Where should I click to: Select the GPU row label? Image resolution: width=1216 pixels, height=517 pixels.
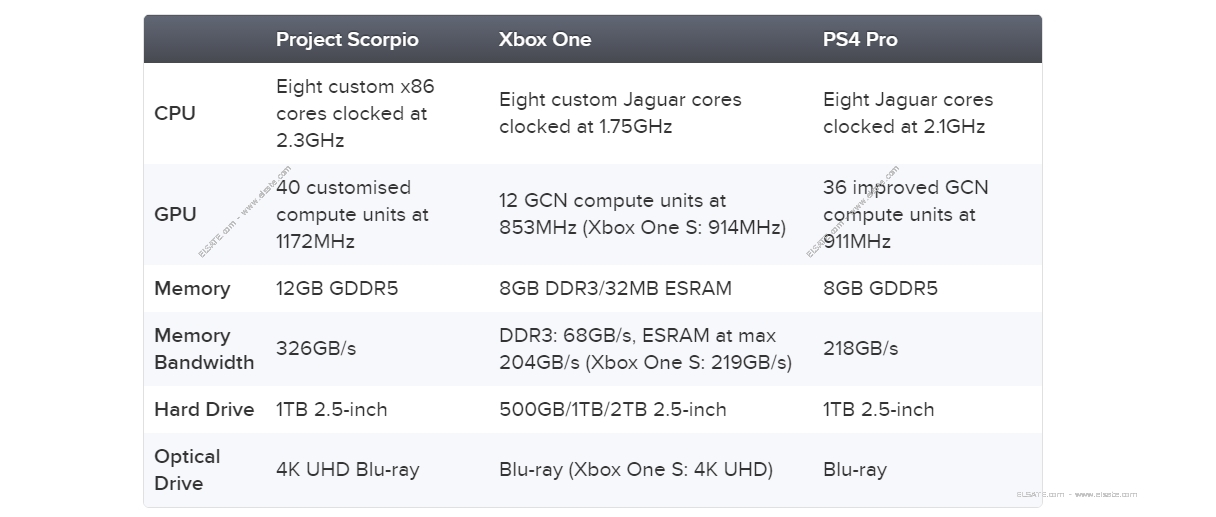coord(175,214)
